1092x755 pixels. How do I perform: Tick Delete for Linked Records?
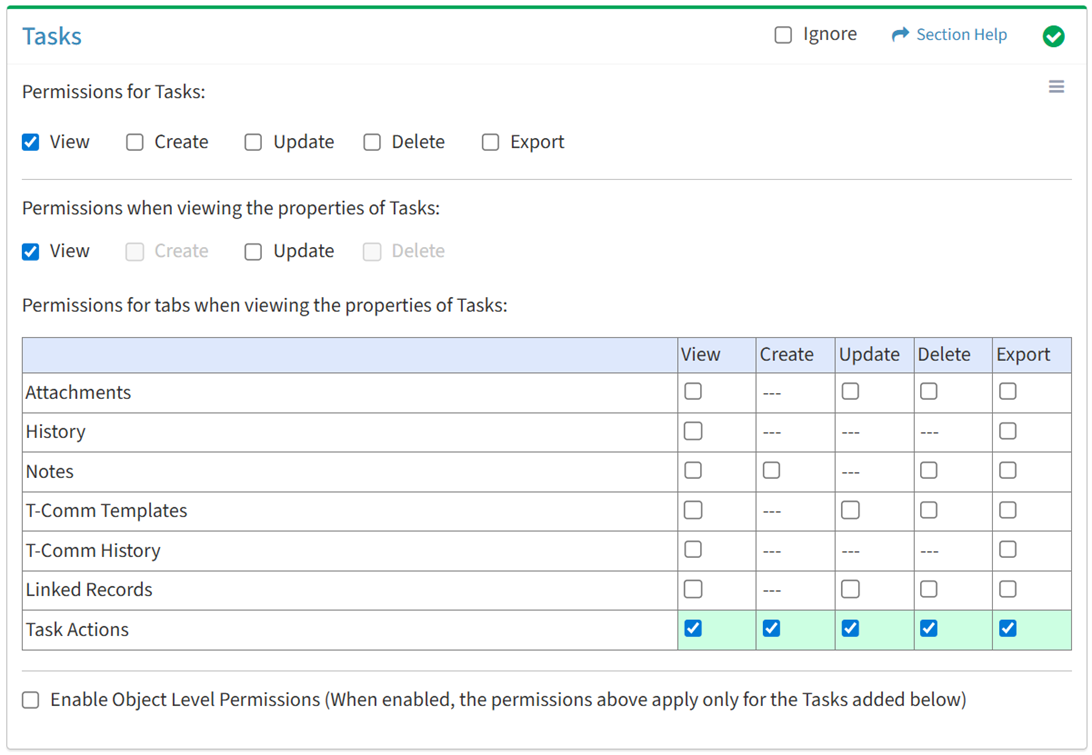pyautogui.click(x=929, y=589)
